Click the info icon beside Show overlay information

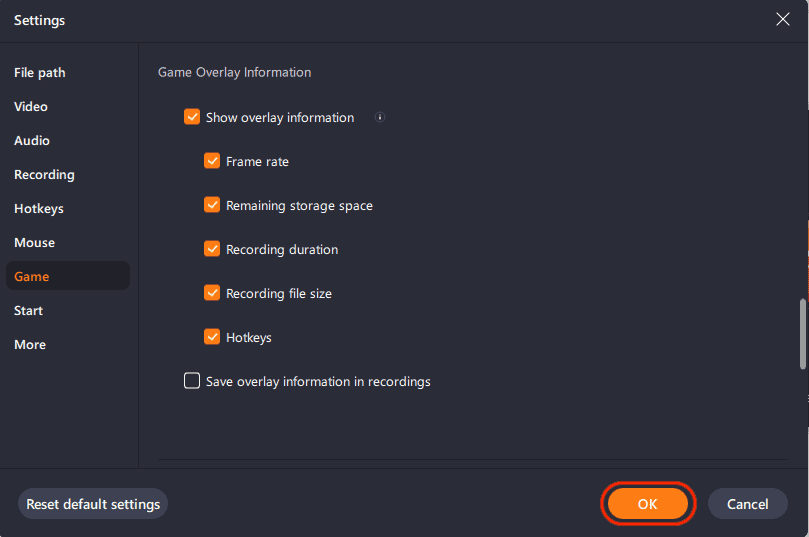(380, 117)
